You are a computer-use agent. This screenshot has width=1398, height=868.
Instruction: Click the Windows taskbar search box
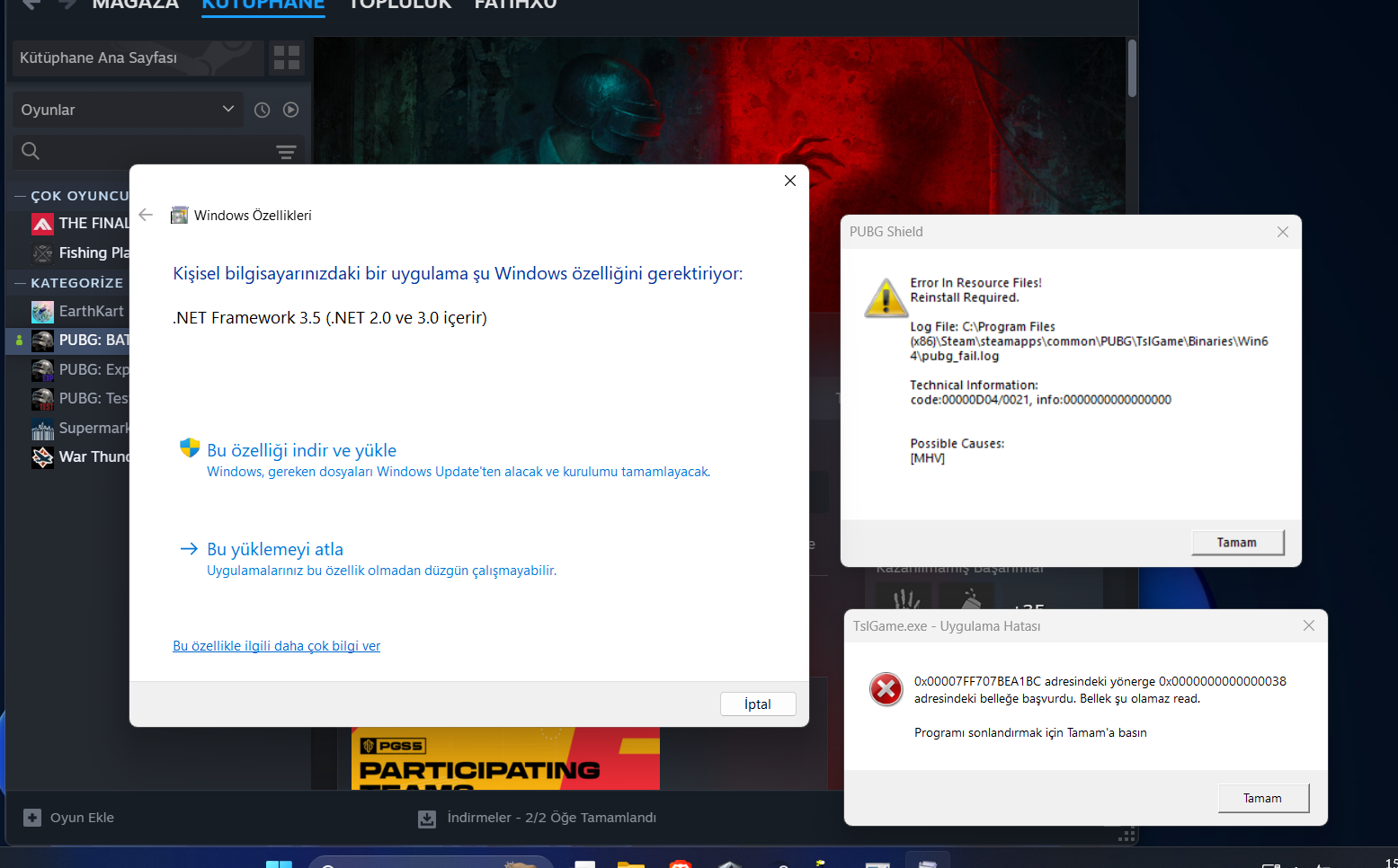pos(432,864)
